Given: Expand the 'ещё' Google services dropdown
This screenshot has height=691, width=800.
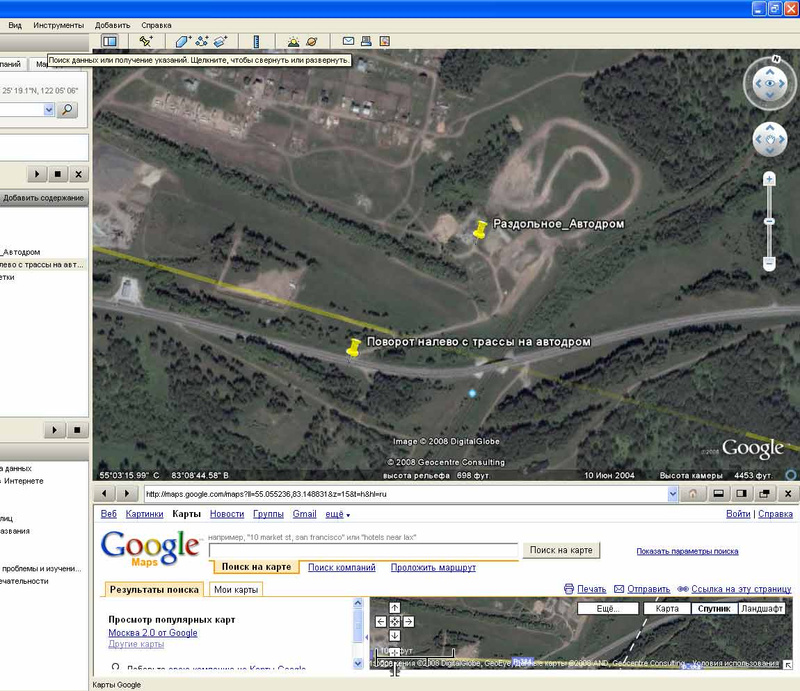Looking at the screenshot, I should [334, 514].
